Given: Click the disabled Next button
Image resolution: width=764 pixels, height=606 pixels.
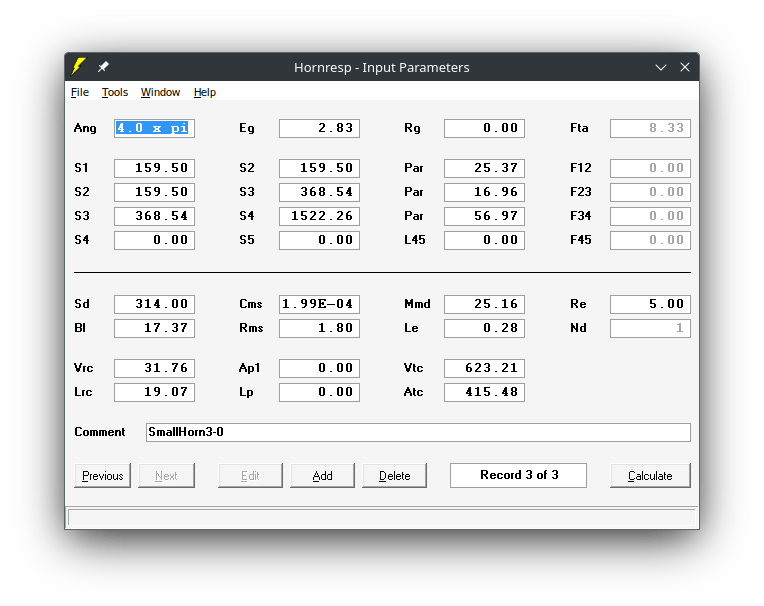Looking at the screenshot, I should (x=166, y=475).
